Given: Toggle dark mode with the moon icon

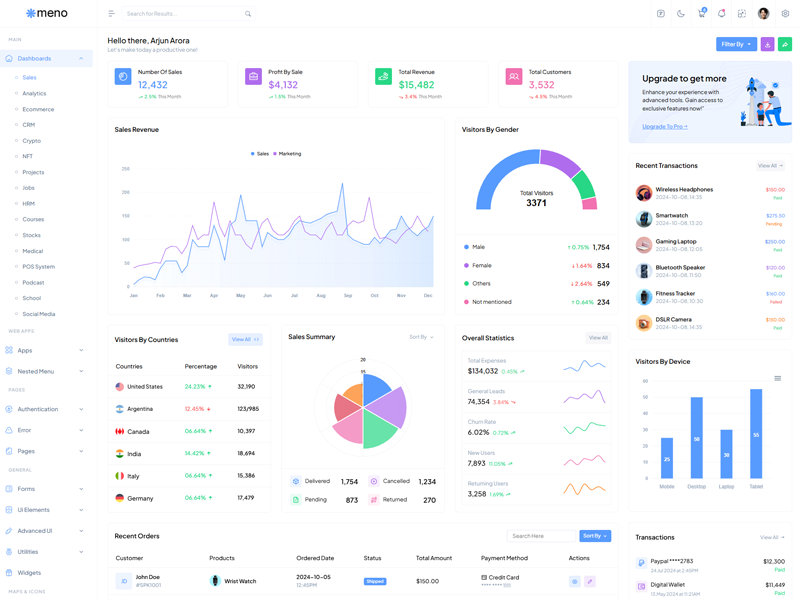Looking at the screenshot, I should 681,14.
